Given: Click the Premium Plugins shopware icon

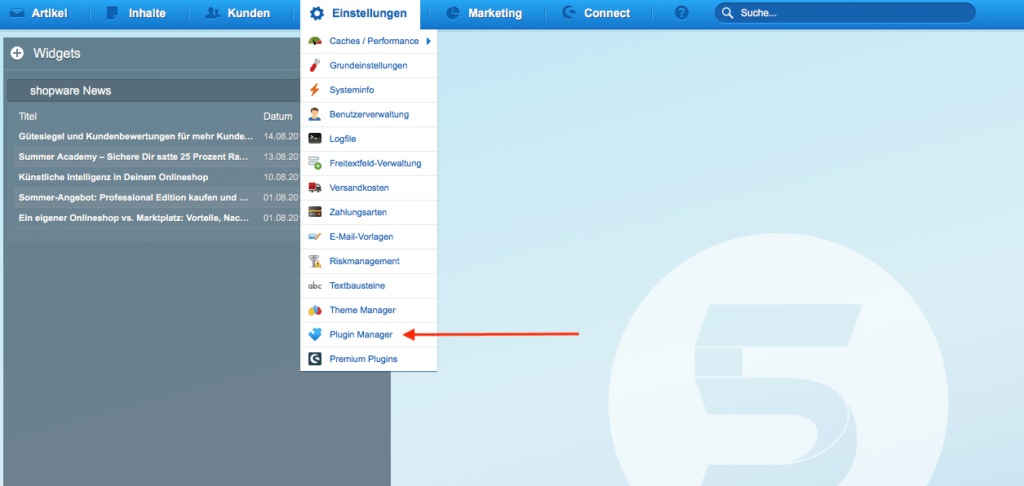Looking at the screenshot, I should pyautogui.click(x=315, y=359).
